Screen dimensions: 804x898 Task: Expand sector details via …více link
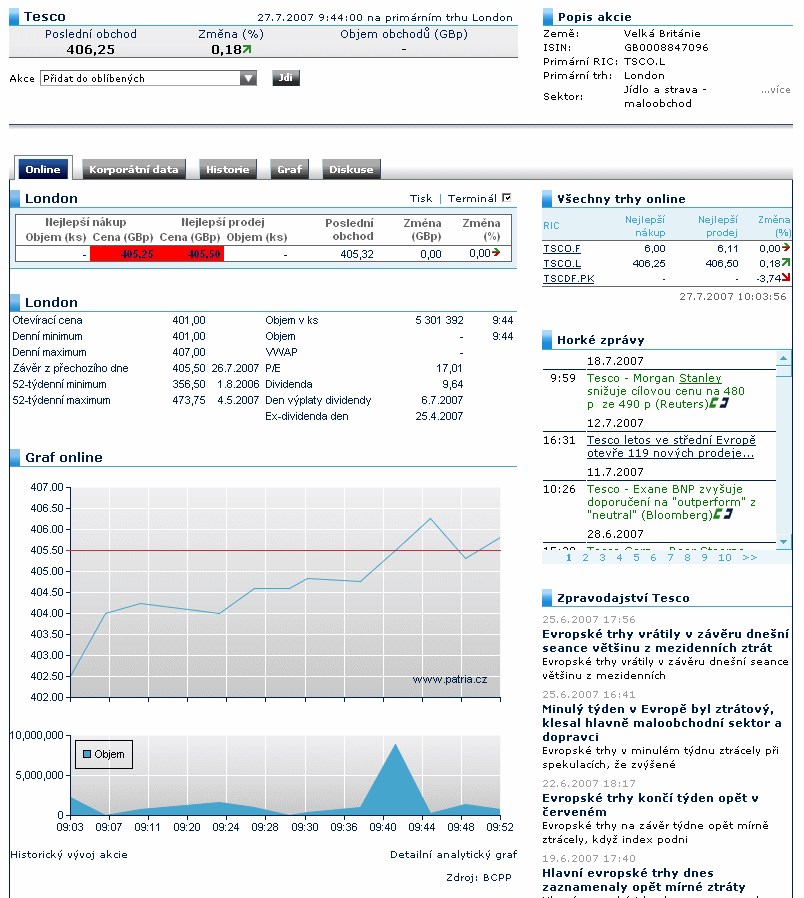(775, 90)
